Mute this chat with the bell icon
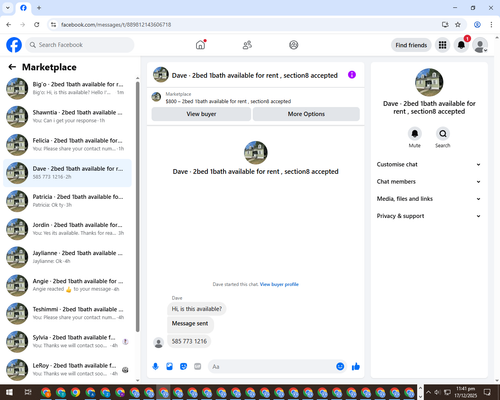 [415, 134]
